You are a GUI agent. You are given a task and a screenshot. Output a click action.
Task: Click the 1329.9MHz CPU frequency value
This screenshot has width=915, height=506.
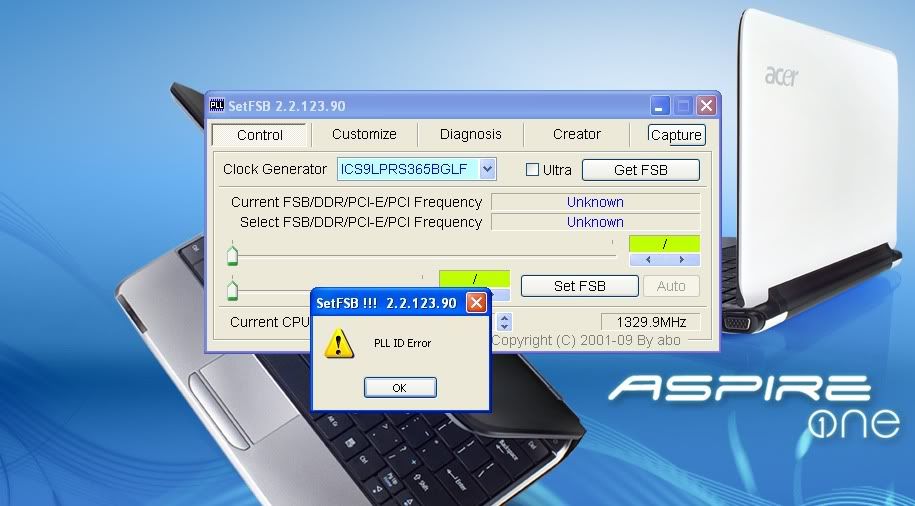651,322
